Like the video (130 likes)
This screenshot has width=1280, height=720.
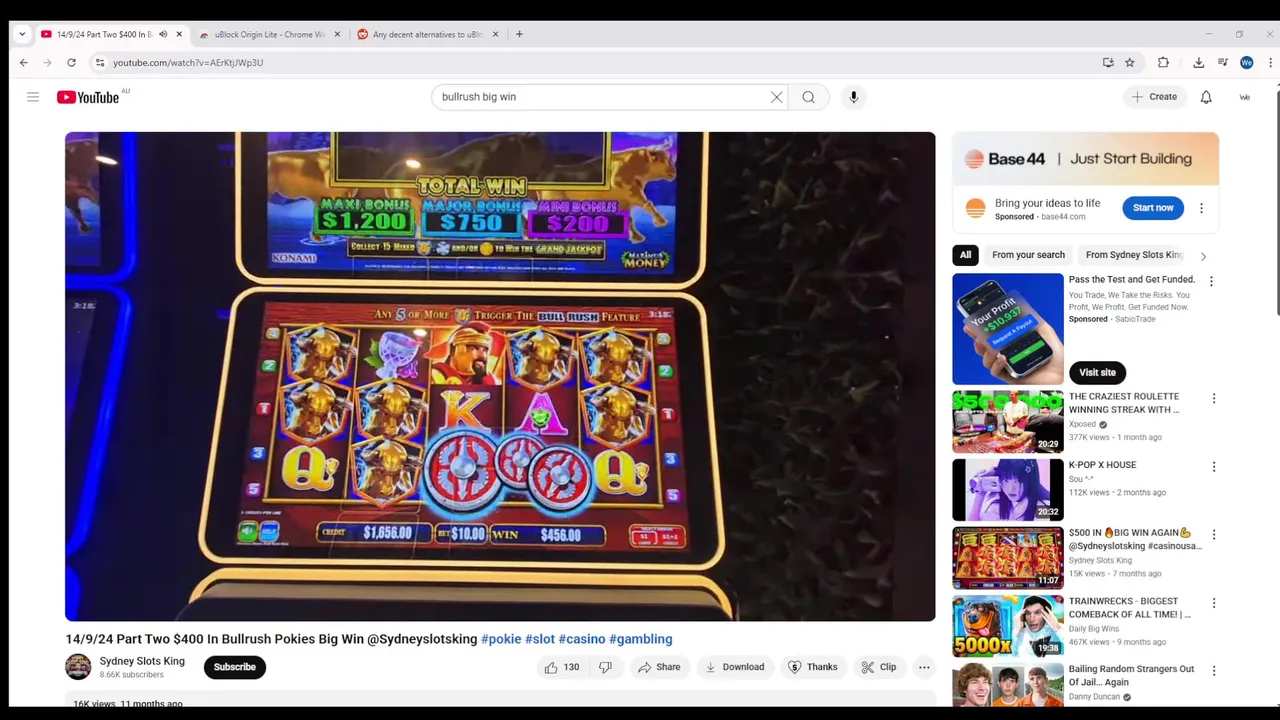tap(561, 667)
